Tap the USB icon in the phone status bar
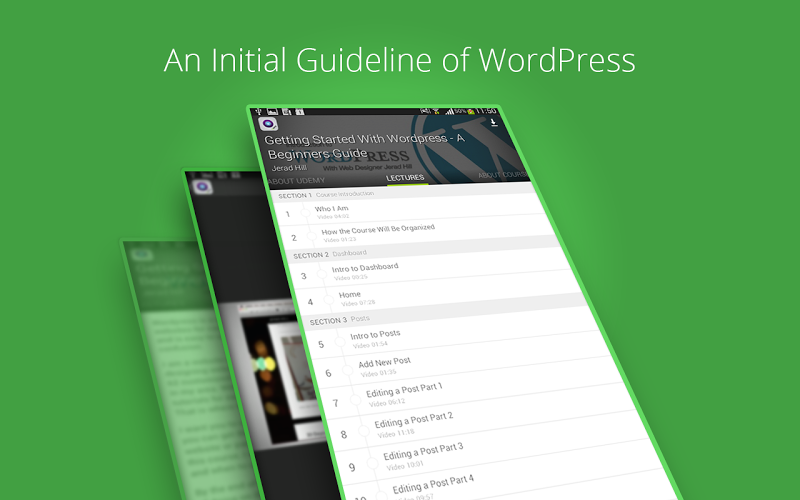This screenshot has height=500, width=800. [259, 111]
